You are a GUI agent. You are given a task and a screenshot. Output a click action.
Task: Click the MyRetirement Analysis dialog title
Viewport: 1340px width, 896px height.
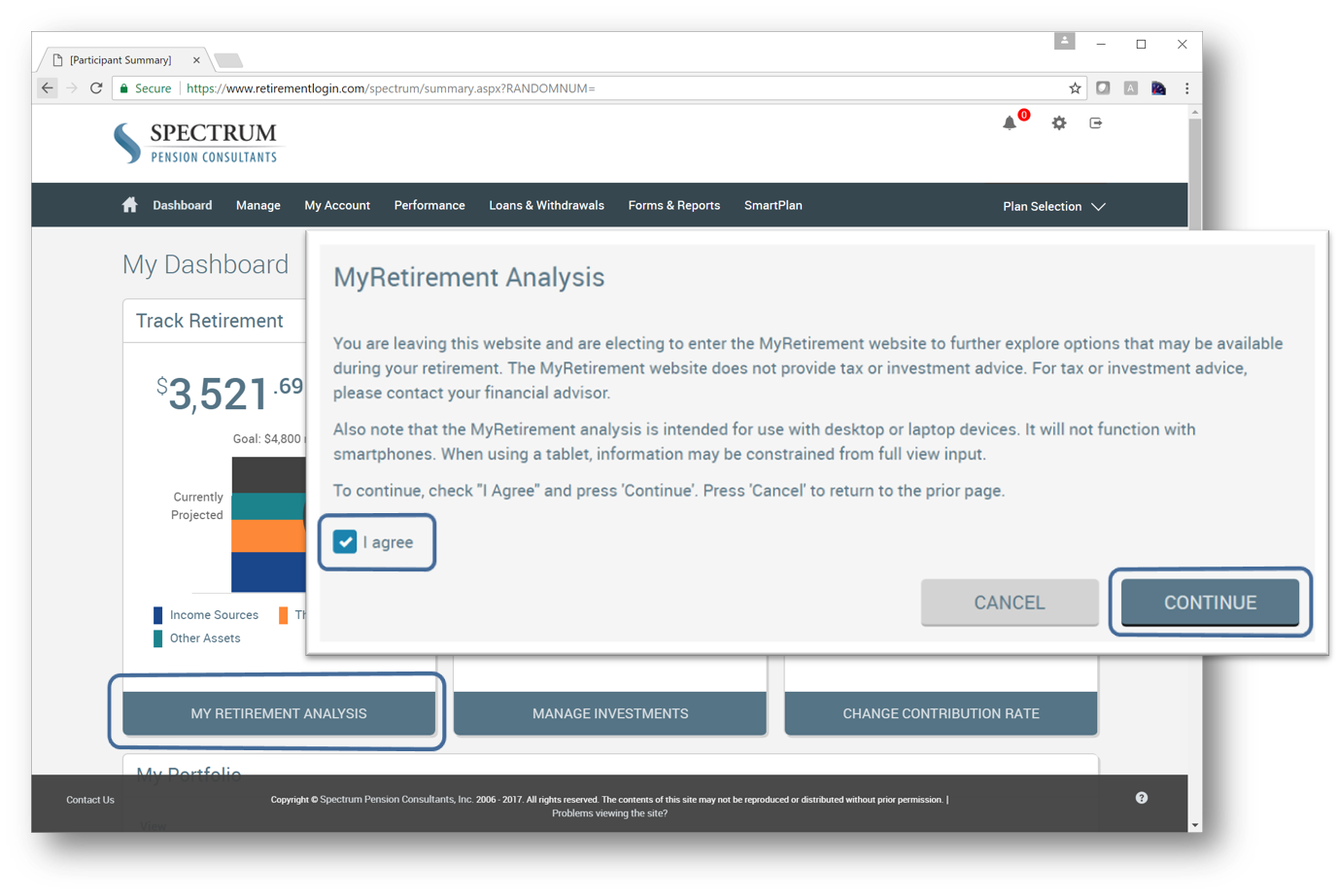(x=468, y=277)
